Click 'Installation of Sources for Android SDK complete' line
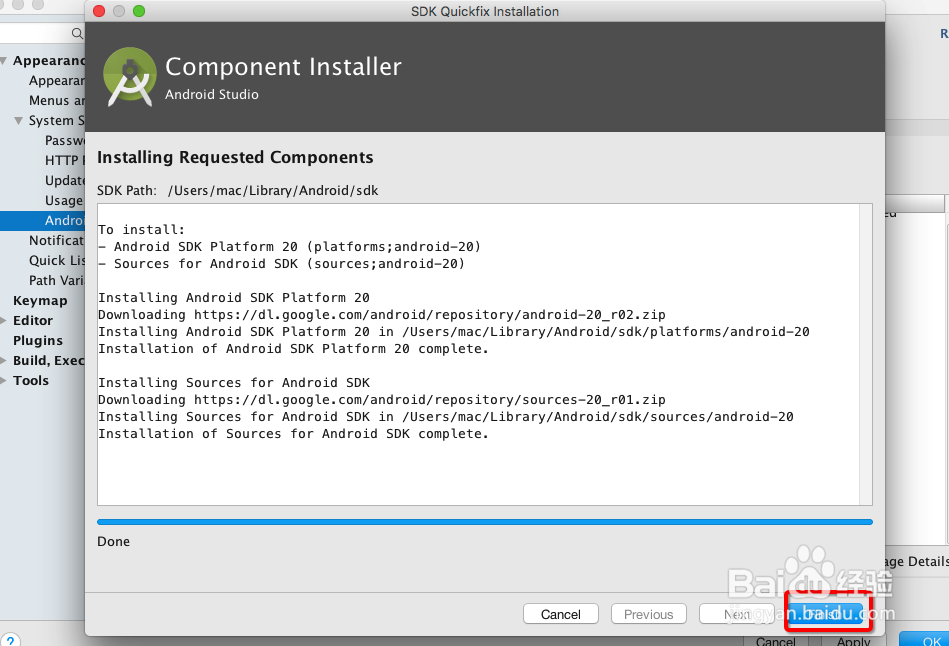 [293, 433]
